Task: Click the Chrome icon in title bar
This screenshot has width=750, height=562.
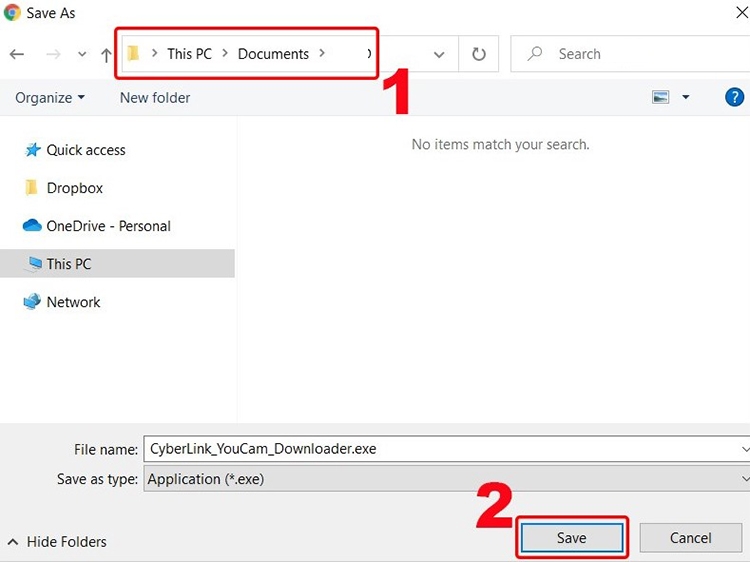Action: [x=11, y=12]
